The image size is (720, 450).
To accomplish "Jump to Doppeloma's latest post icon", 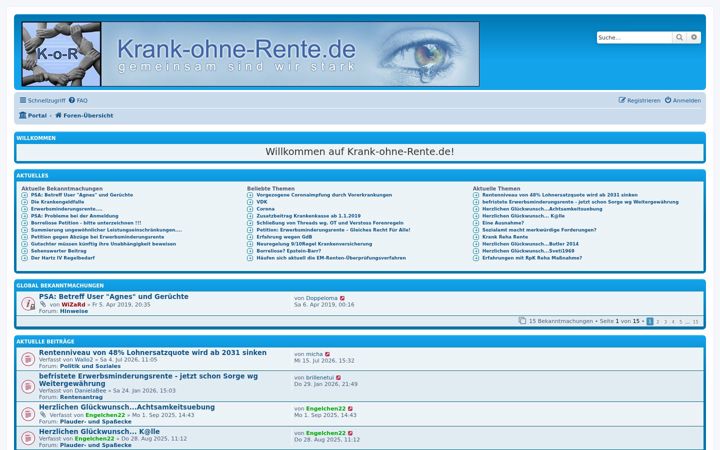I will pos(342,298).
